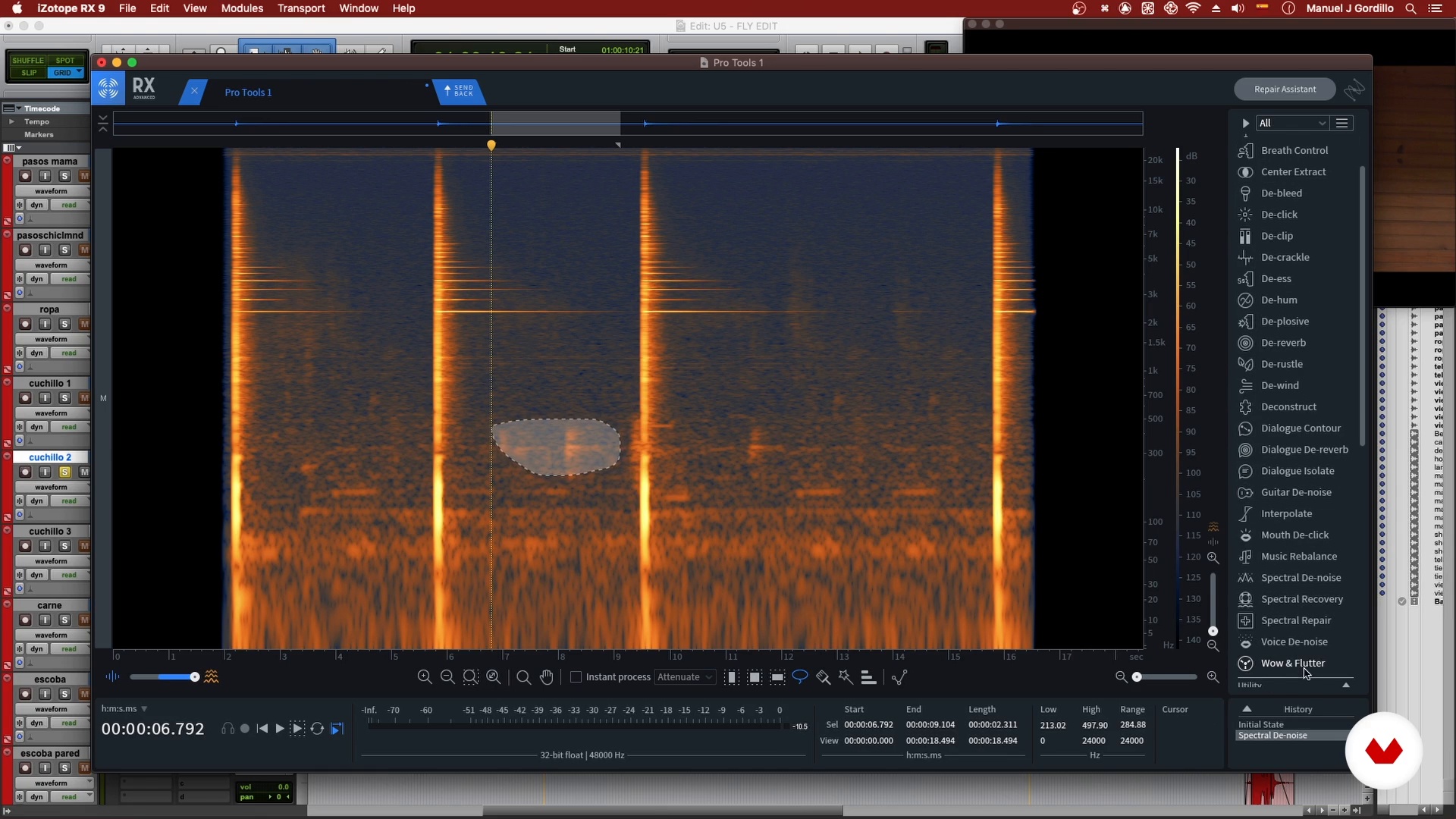1456x819 pixels.
Task: Open the Deconstruct module
Action: (1288, 406)
